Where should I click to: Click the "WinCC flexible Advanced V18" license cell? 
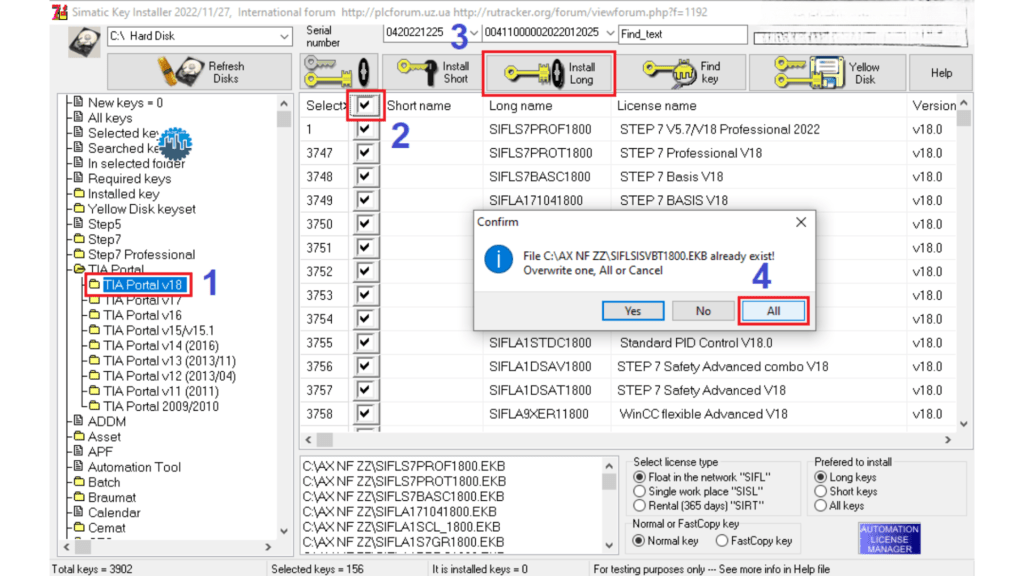(703, 414)
